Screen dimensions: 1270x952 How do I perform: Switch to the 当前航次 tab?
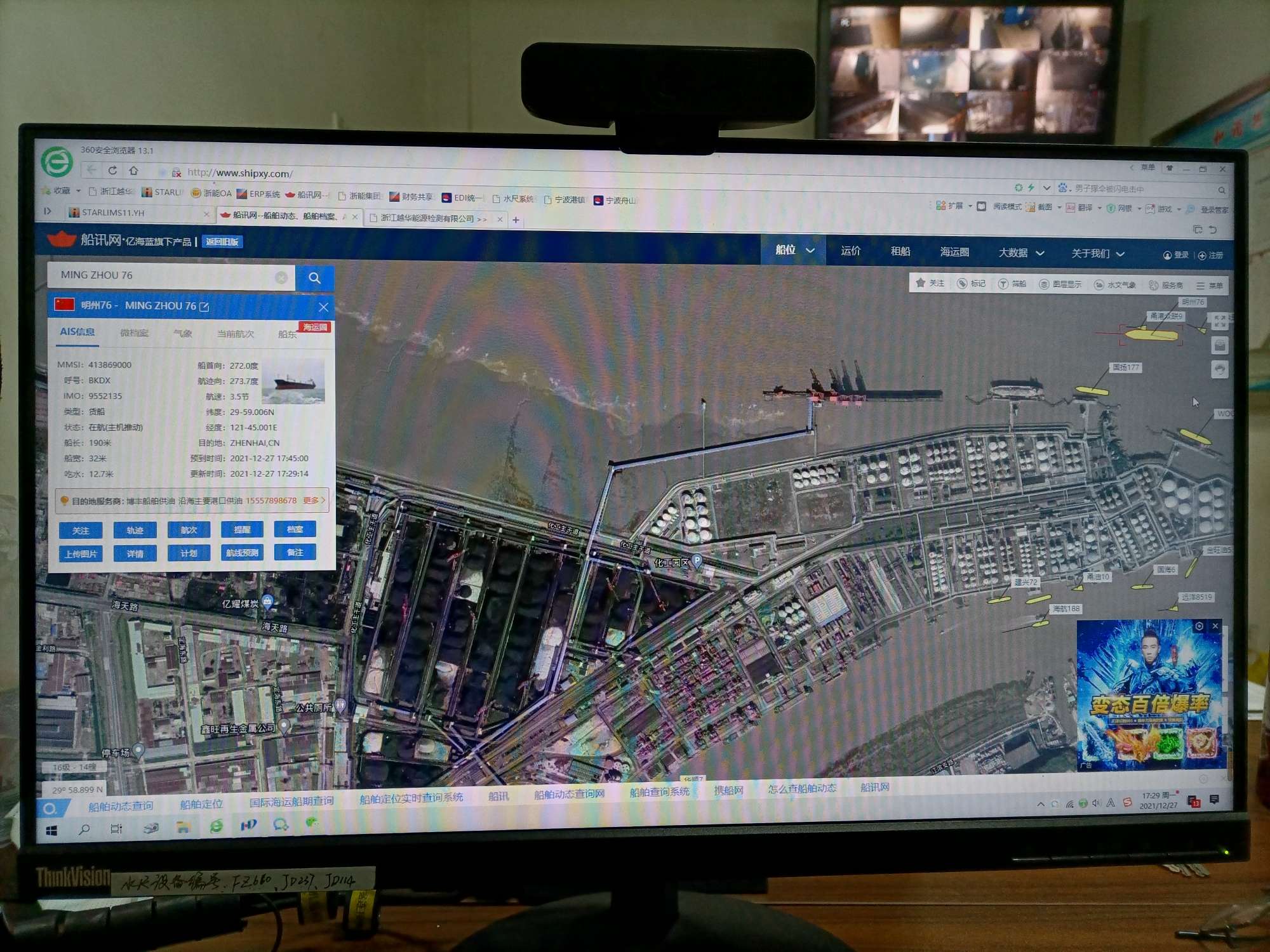(x=236, y=334)
